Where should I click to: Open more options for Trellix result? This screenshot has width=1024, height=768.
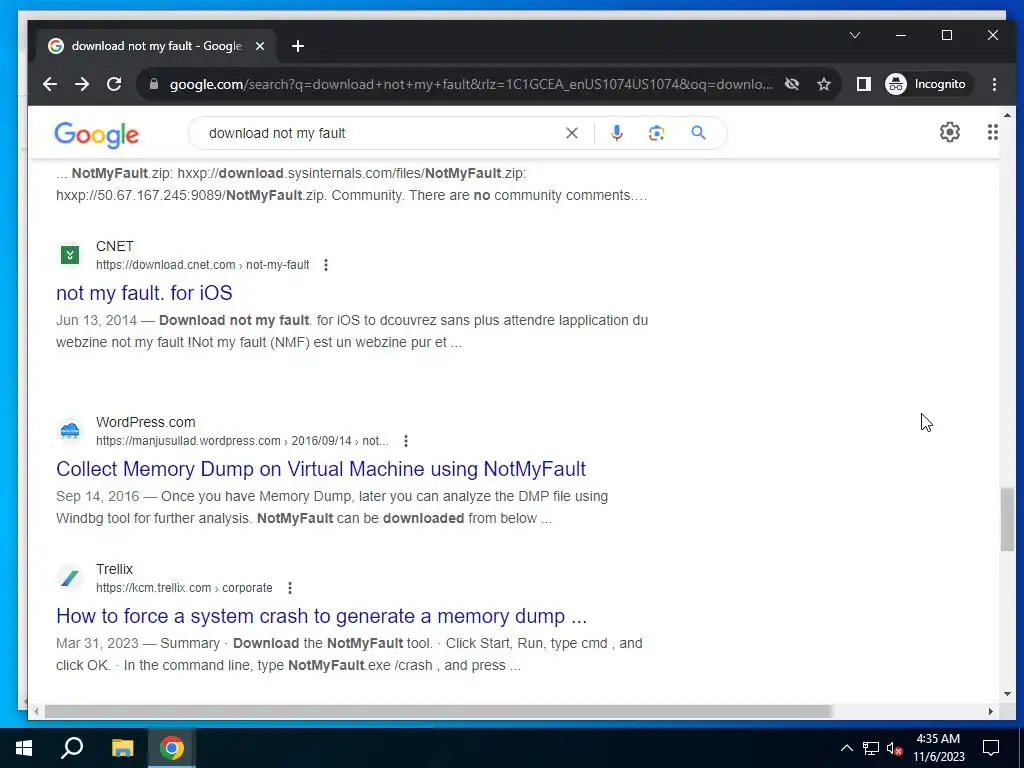click(290, 588)
